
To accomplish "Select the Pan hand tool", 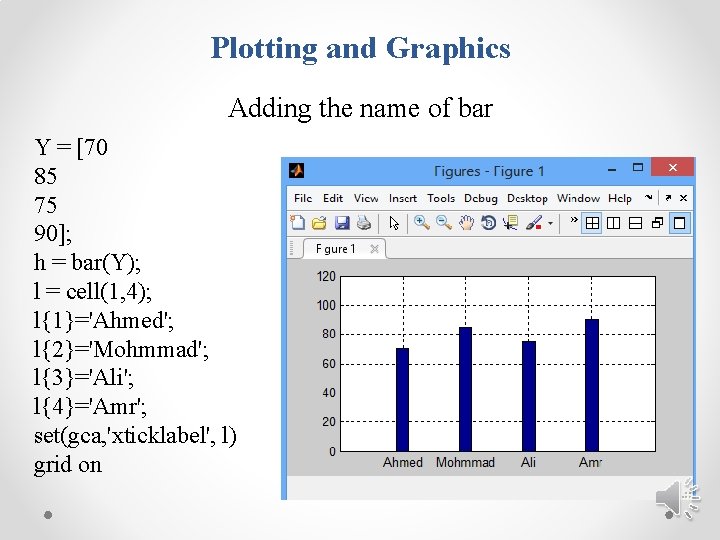I will click(466, 223).
